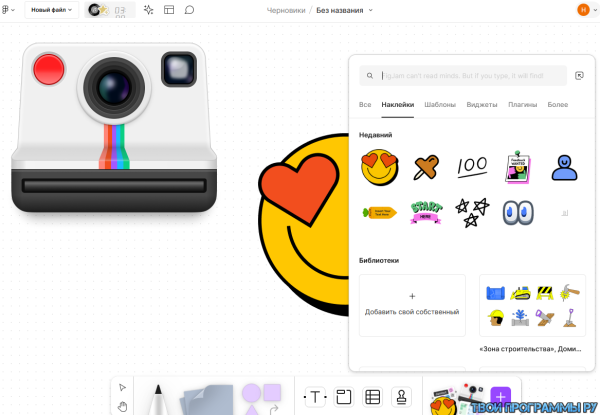Select the Наклейки tab
This screenshot has width=600, height=415.
[398, 104]
